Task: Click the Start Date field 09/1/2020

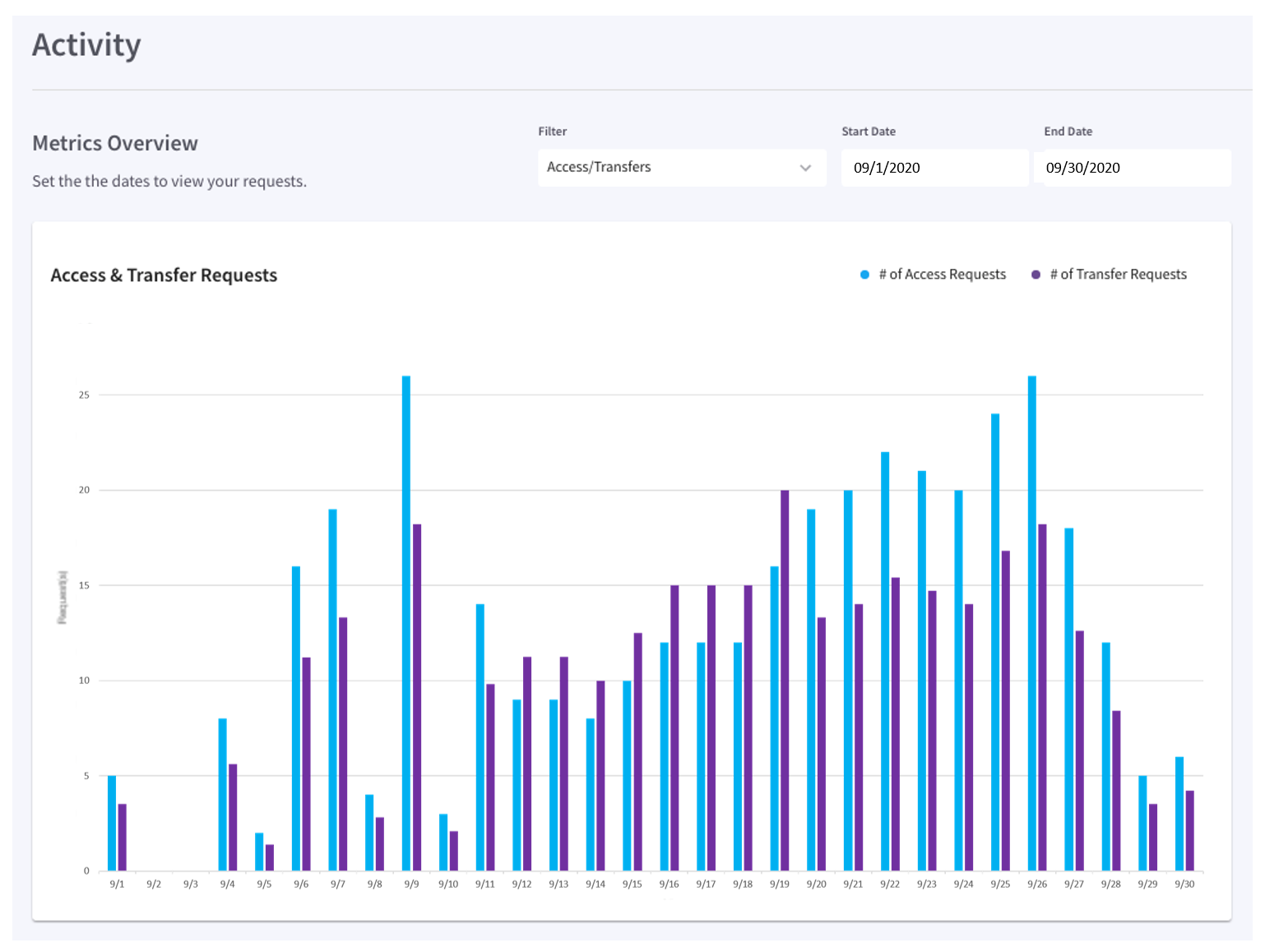Action: pyautogui.click(x=934, y=168)
